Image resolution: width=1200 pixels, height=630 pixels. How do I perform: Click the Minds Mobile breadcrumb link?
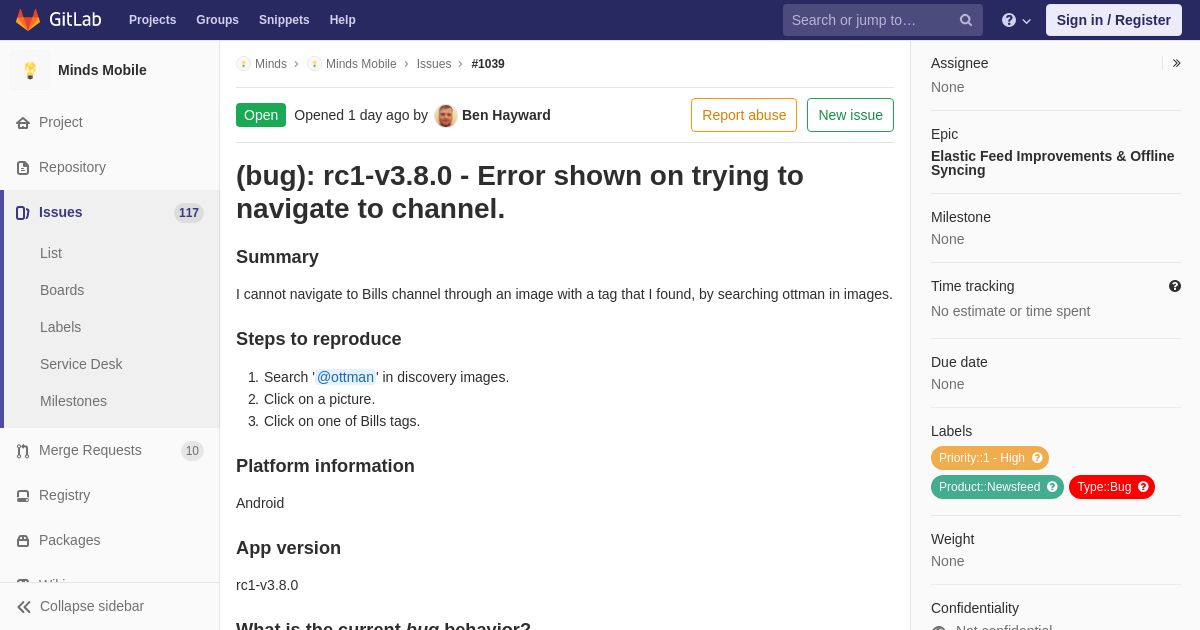click(361, 64)
